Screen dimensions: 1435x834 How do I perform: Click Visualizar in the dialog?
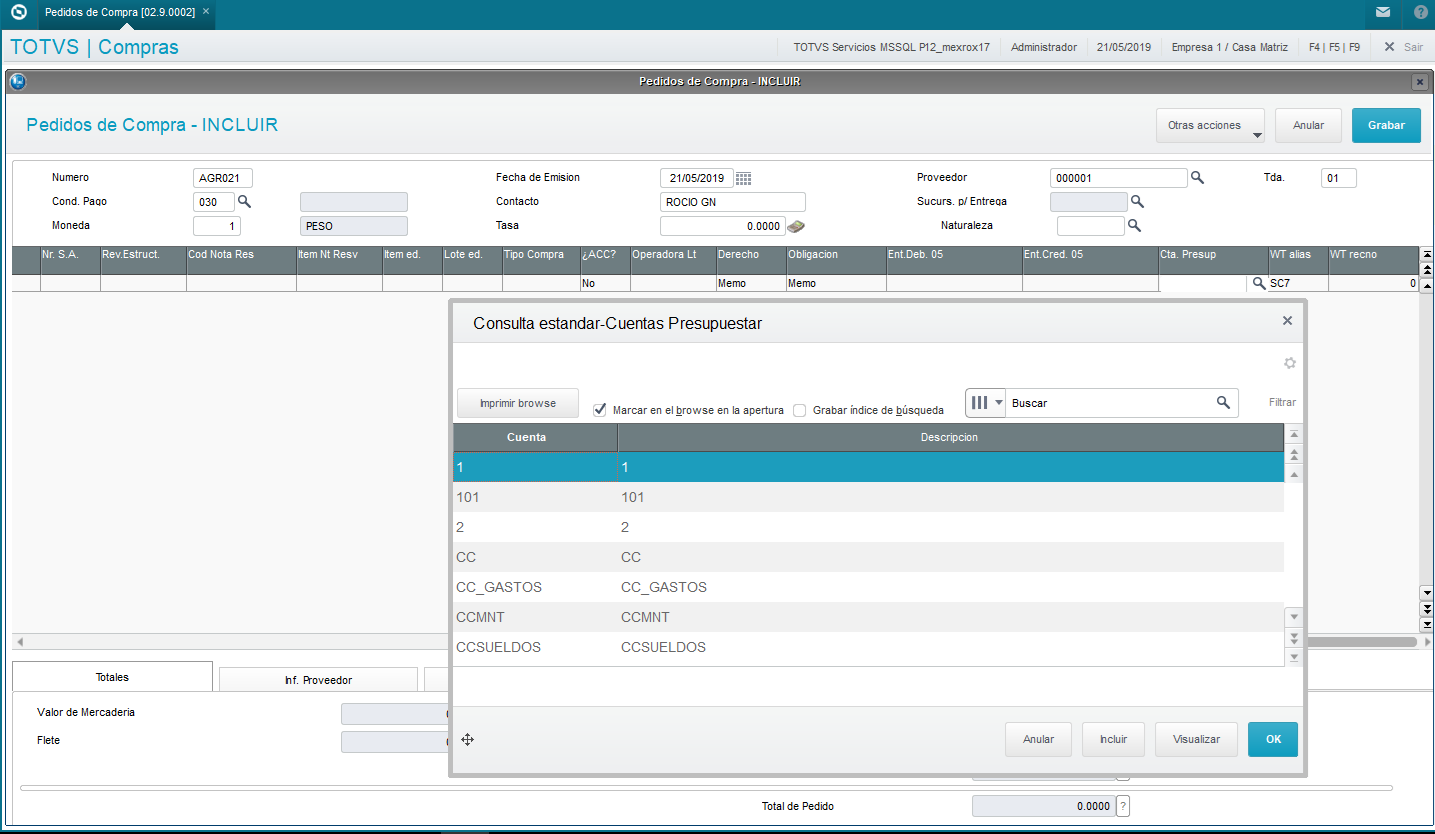pos(1196,740)
